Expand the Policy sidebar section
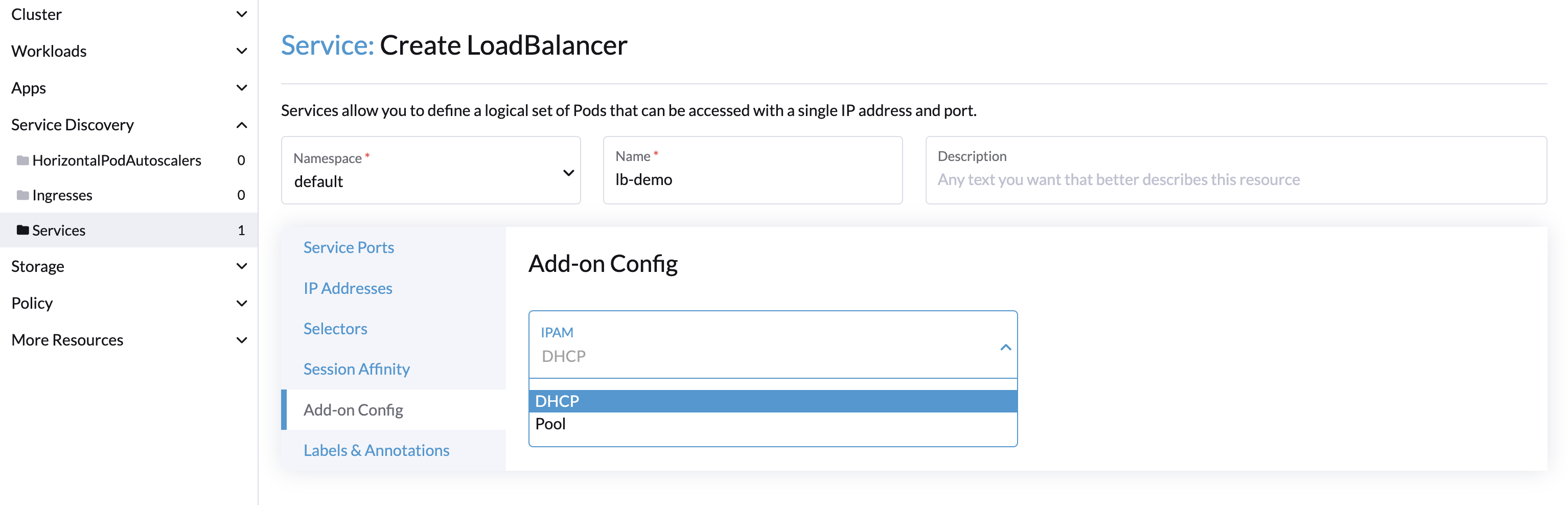 [241, 303]
